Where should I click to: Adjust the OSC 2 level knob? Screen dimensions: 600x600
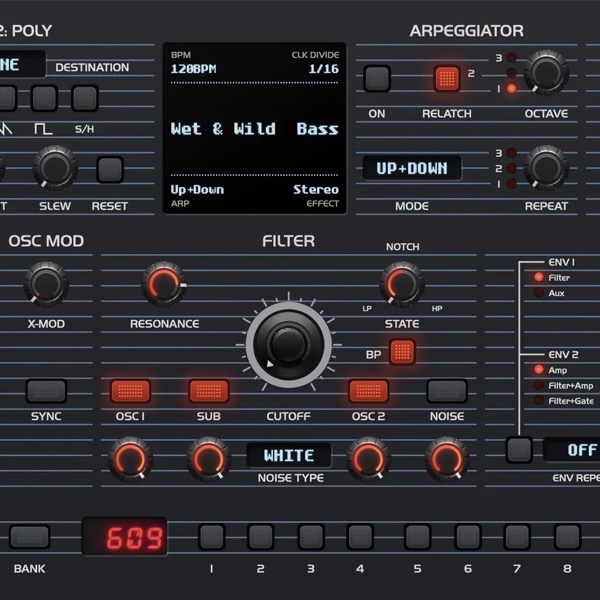368,459
